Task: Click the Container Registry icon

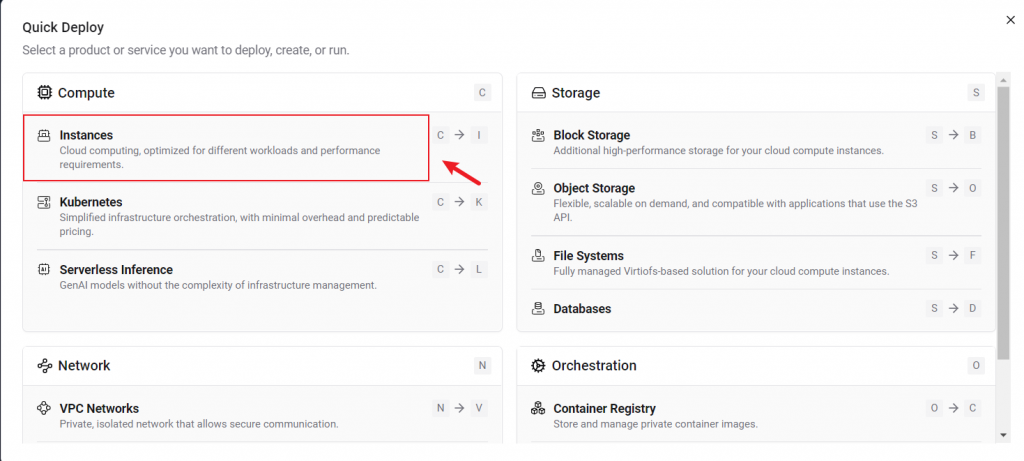Action: tap(538, 409)
